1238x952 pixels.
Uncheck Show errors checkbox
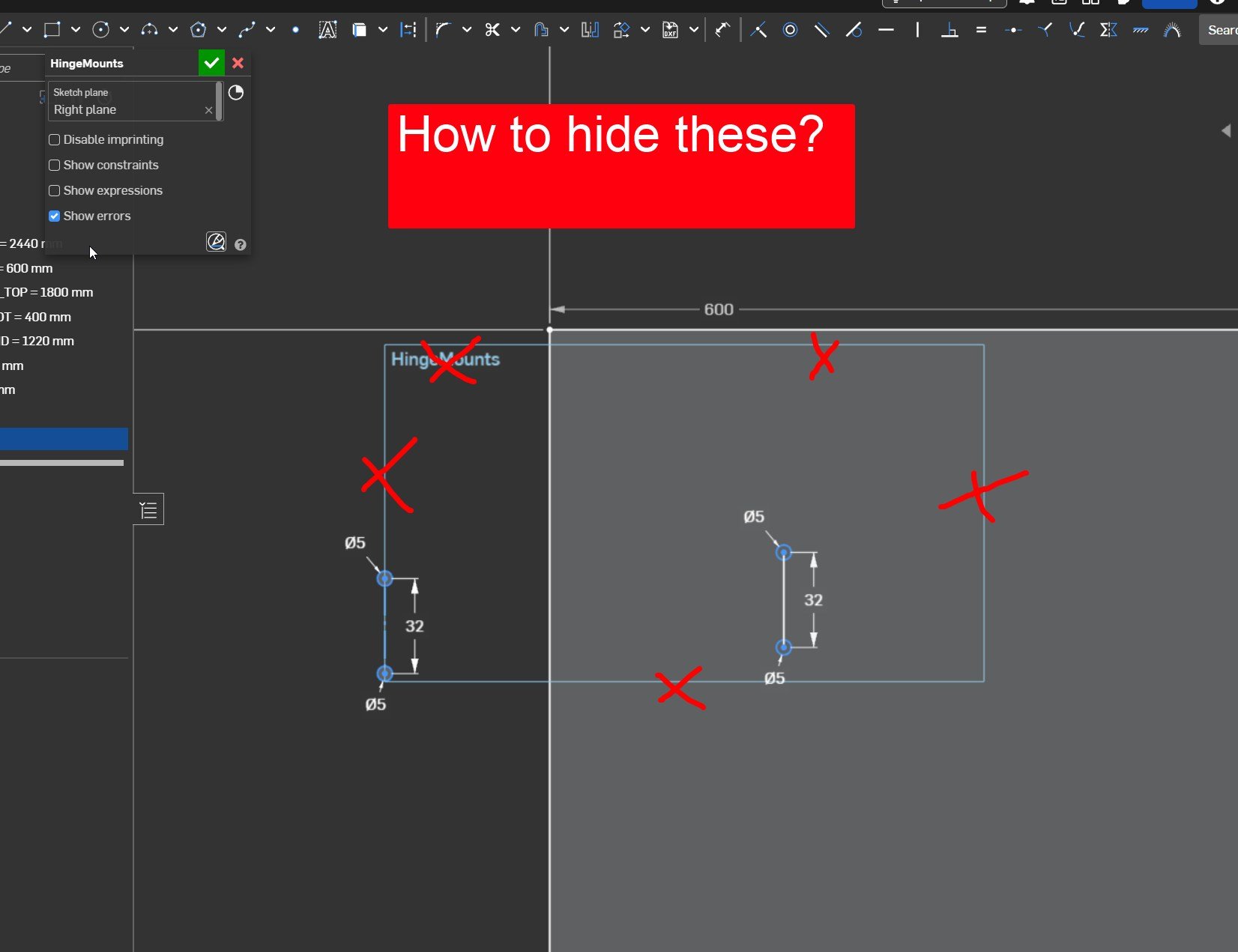(x=54, y=216)
